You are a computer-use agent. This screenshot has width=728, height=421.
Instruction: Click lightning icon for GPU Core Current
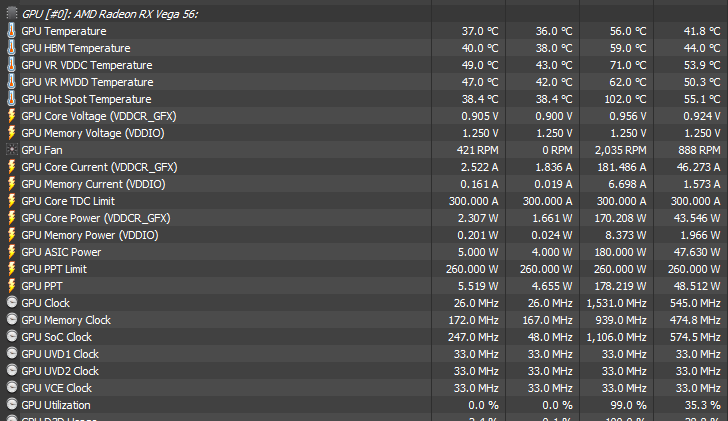[x=12, y=167]
